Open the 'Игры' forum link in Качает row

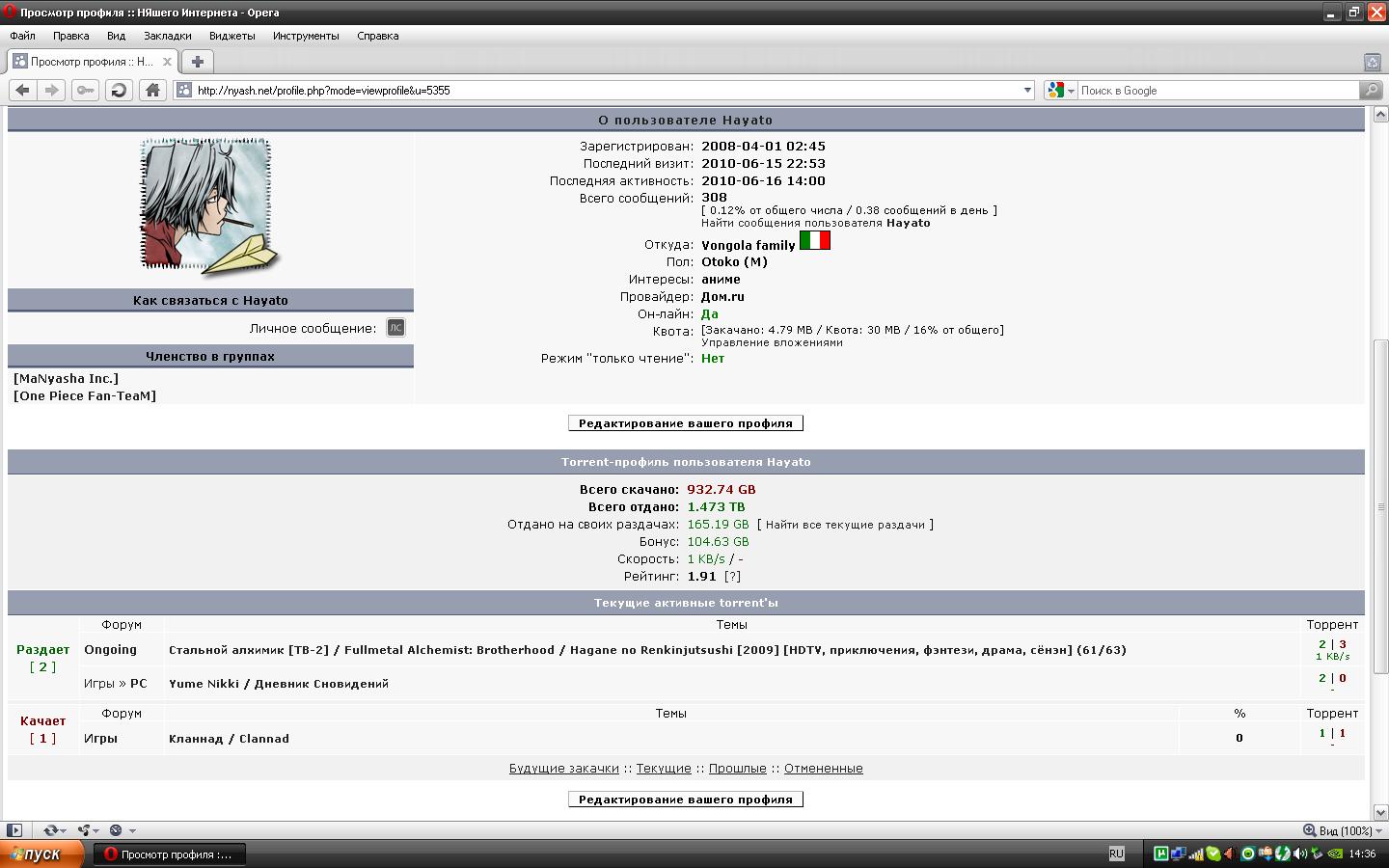click(x=100, y=739)
